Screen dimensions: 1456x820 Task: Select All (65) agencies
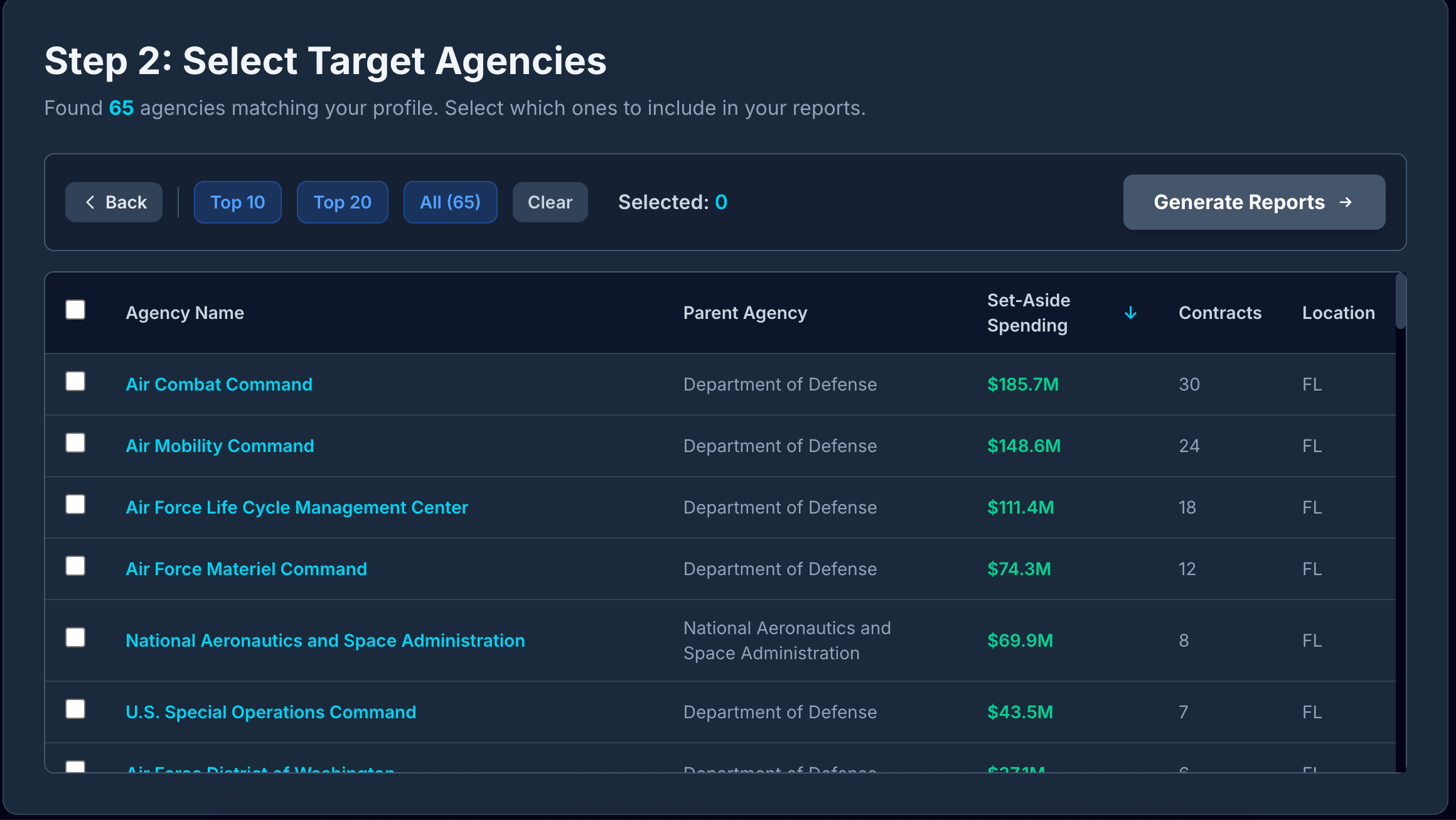click(450, 202)
